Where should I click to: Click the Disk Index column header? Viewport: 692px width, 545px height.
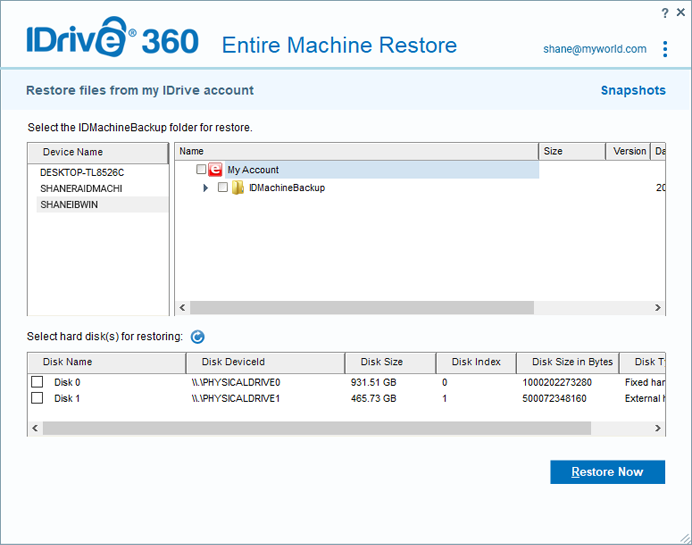[x=476, y=362]
